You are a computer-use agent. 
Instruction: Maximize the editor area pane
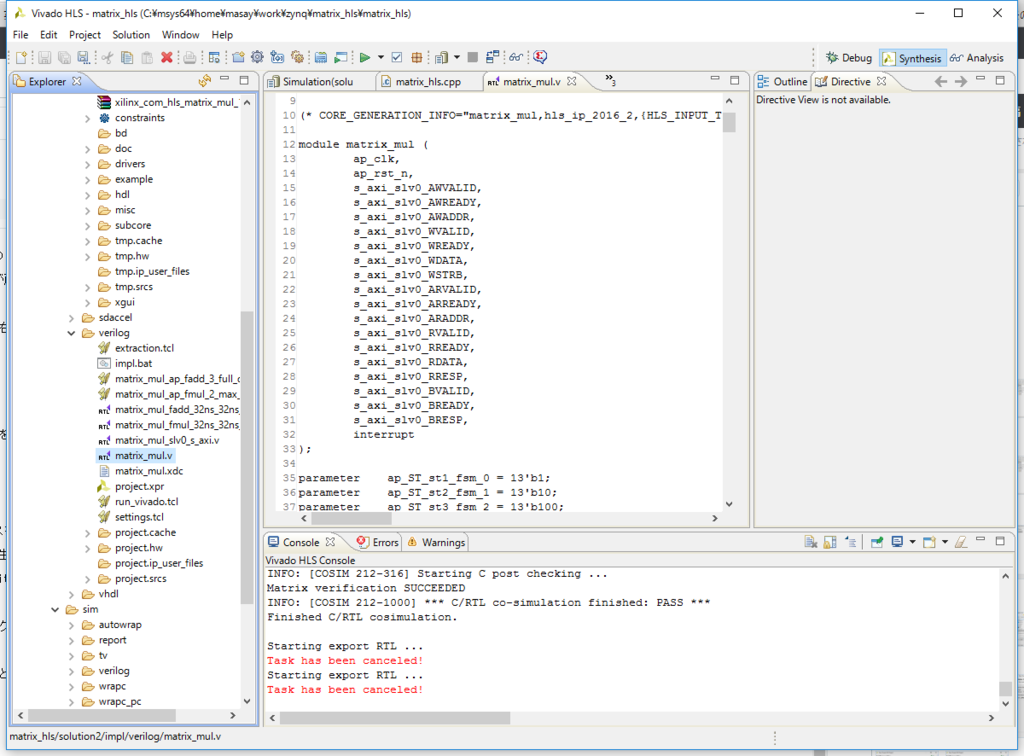(x=735, y=80)
